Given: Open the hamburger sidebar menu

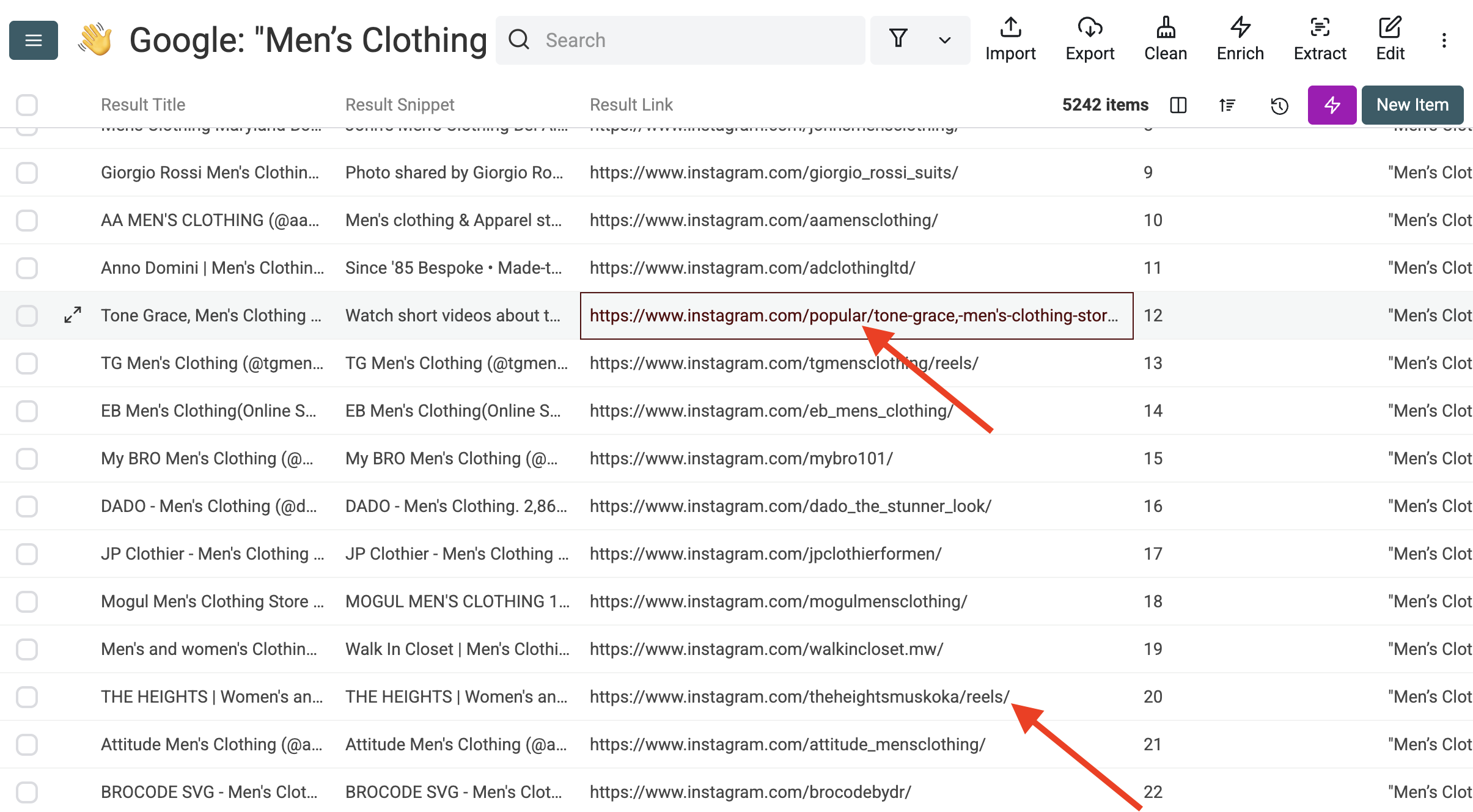Looking at the screenshot, I should pos(34,40).
